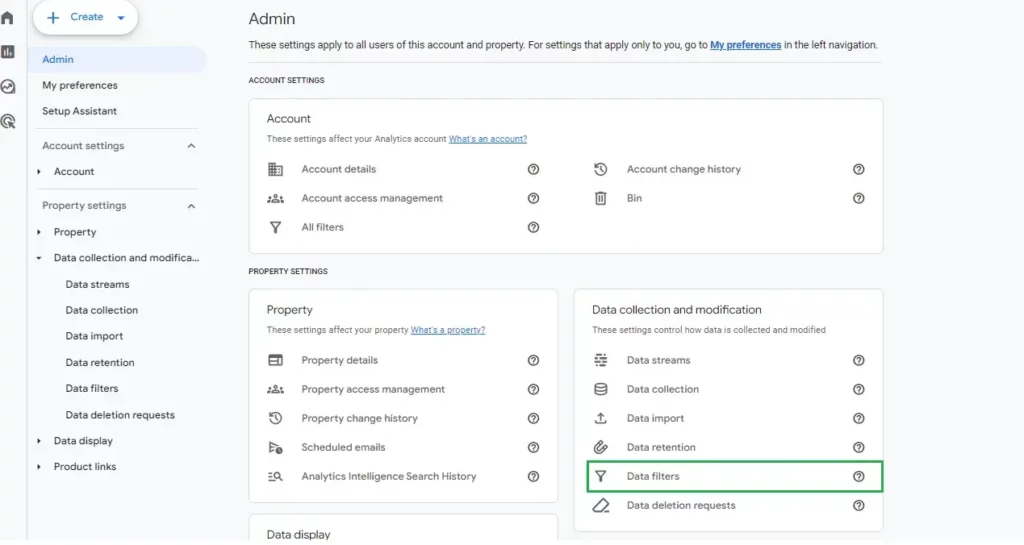Open the Reports bar chart icon
The height and width of the screenshot is (545, 1024).
coord(8,52)
